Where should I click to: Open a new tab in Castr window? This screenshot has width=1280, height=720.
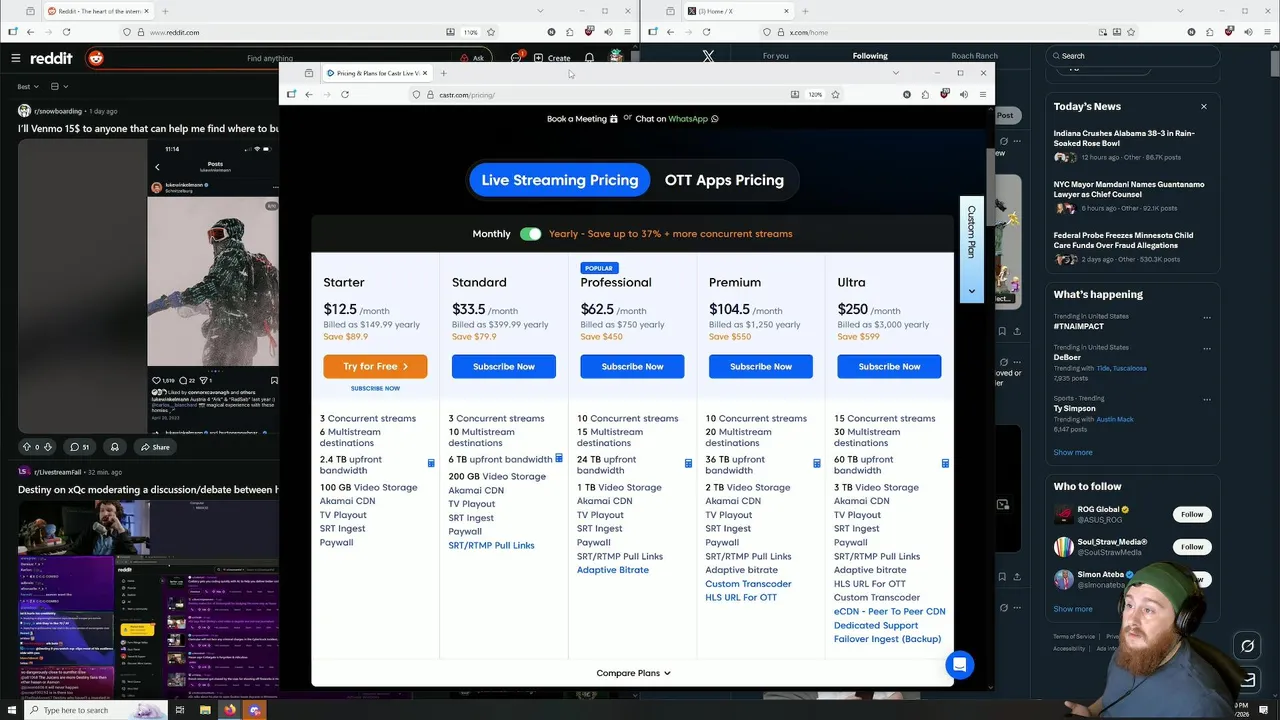[x=444, y=73]
